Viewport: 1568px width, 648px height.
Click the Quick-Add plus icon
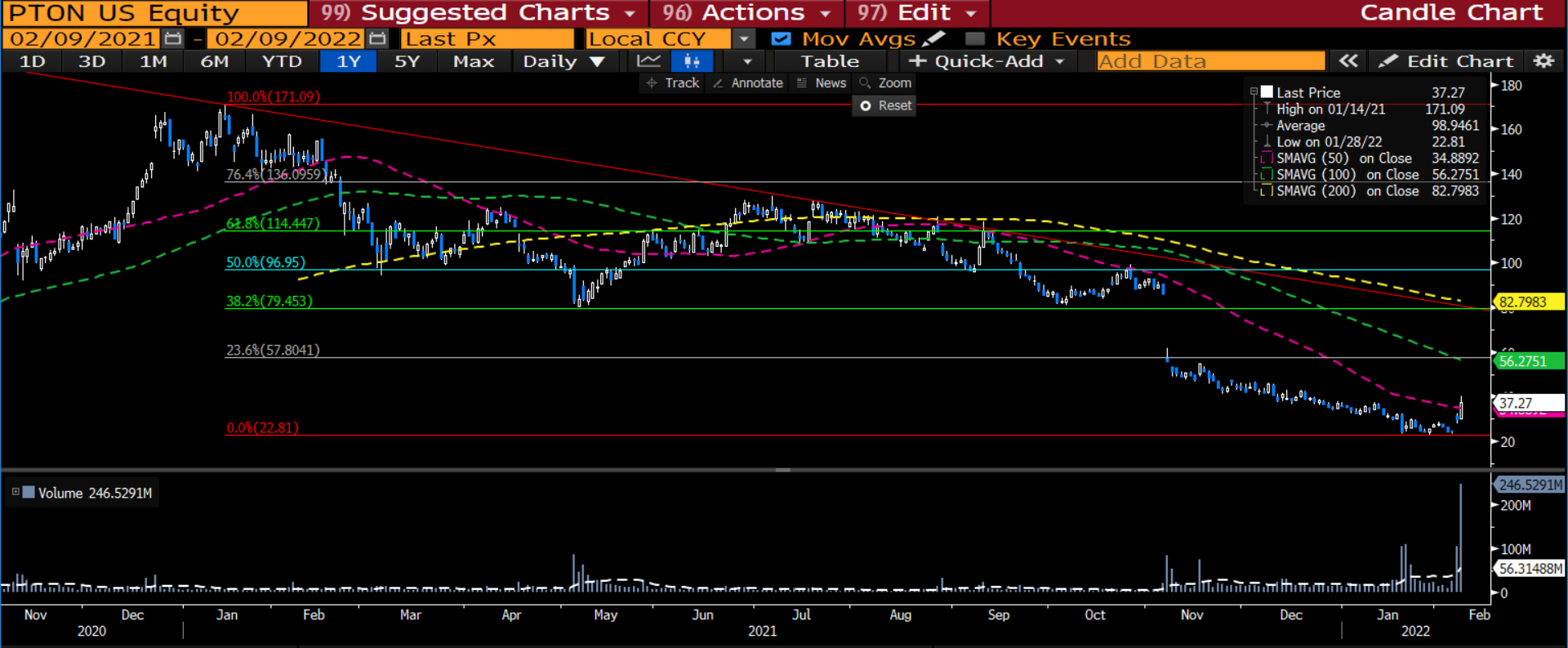click(x=918, y=61)
